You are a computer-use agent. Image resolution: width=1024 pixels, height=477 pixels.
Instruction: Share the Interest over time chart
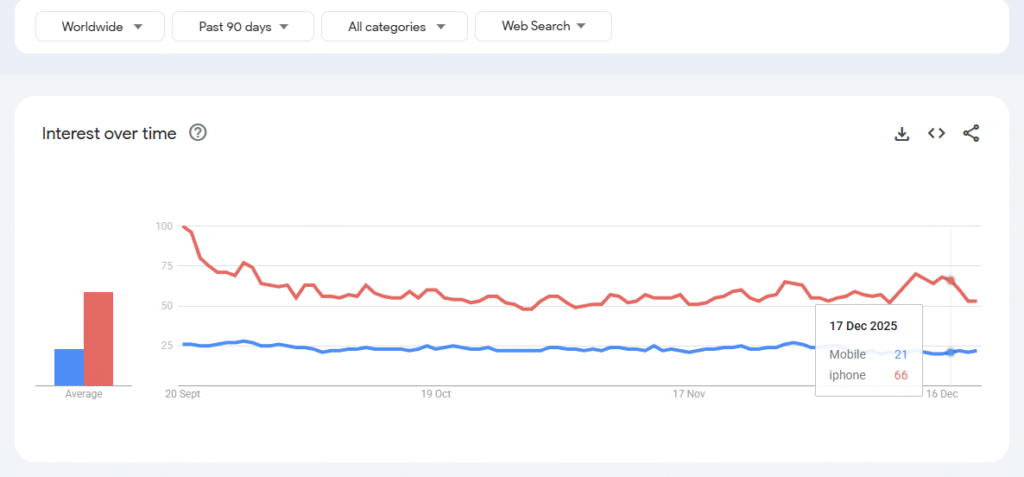(971, 133)
